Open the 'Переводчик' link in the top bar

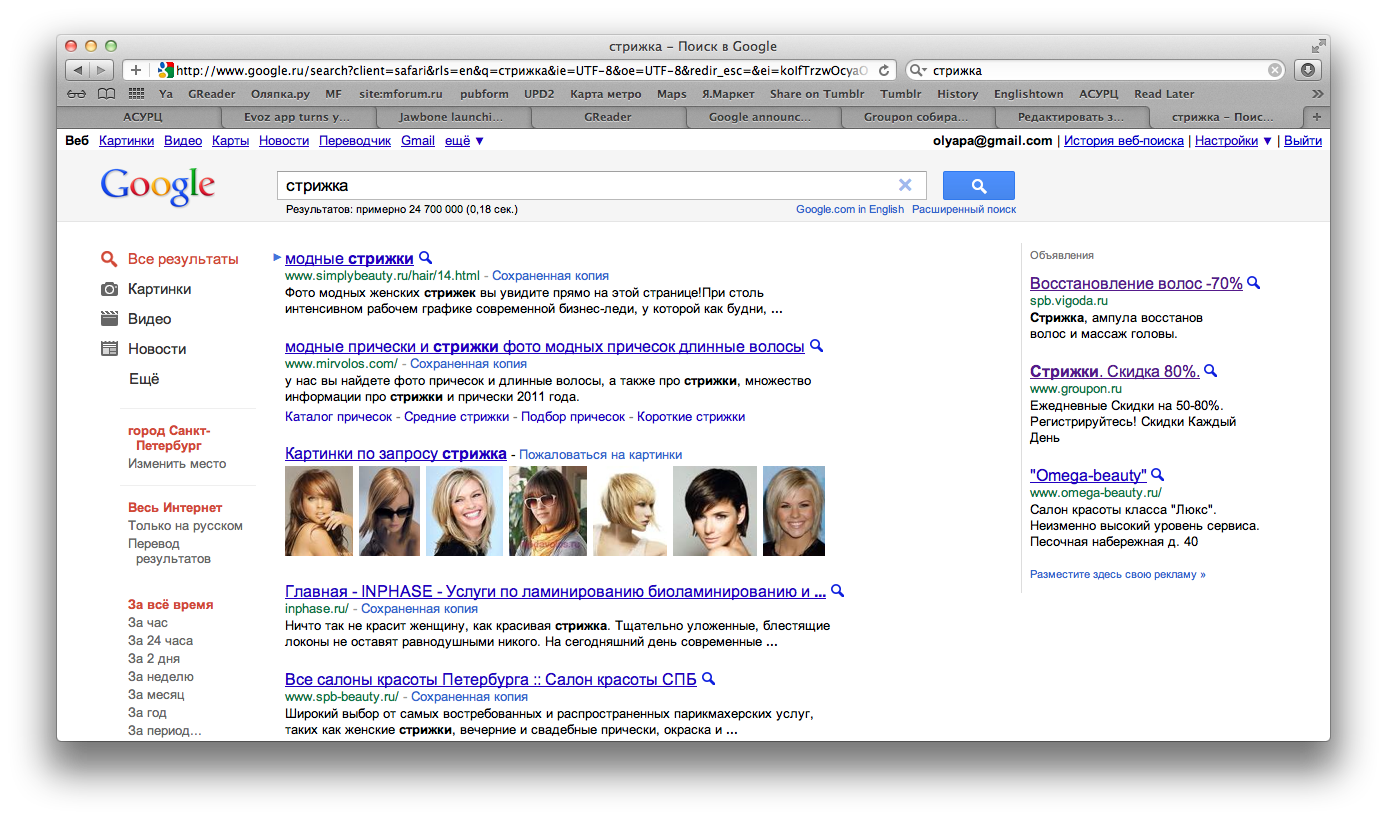[355, 141]
